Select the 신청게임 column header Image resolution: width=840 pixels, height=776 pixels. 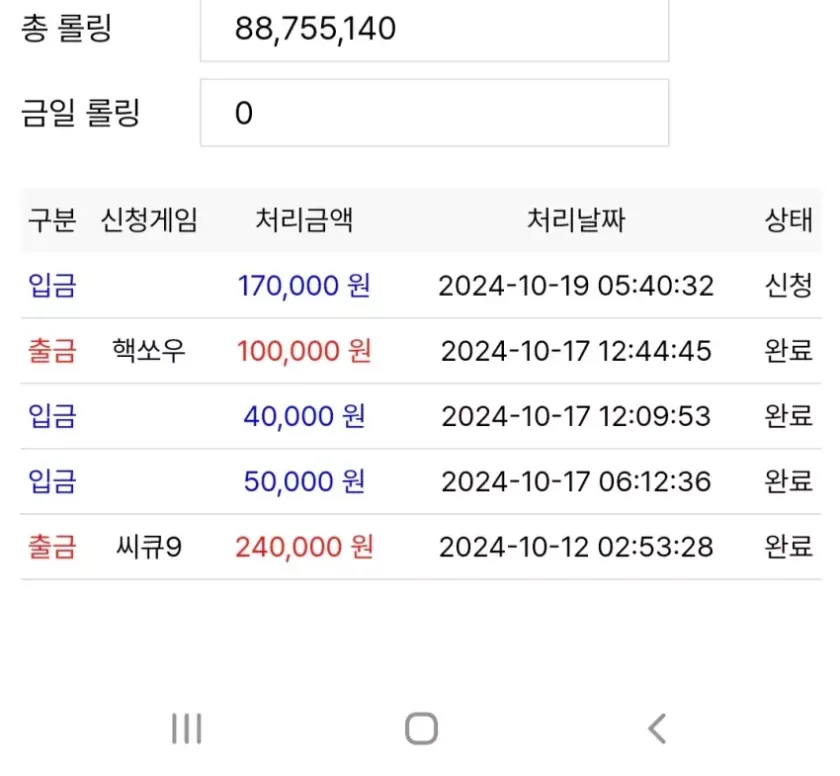tap(149, 221)
